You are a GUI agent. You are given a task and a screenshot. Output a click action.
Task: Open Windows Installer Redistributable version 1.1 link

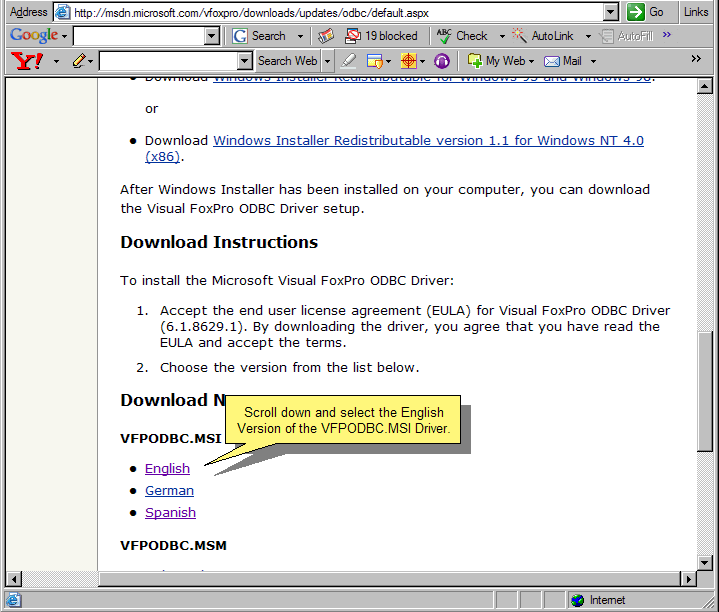coord(428,141)
